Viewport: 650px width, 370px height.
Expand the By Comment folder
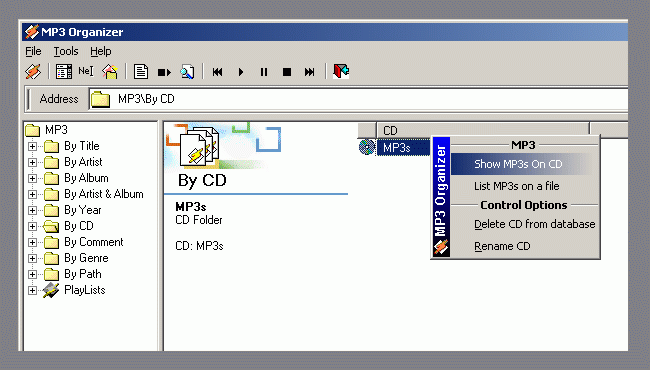(32, 242)
